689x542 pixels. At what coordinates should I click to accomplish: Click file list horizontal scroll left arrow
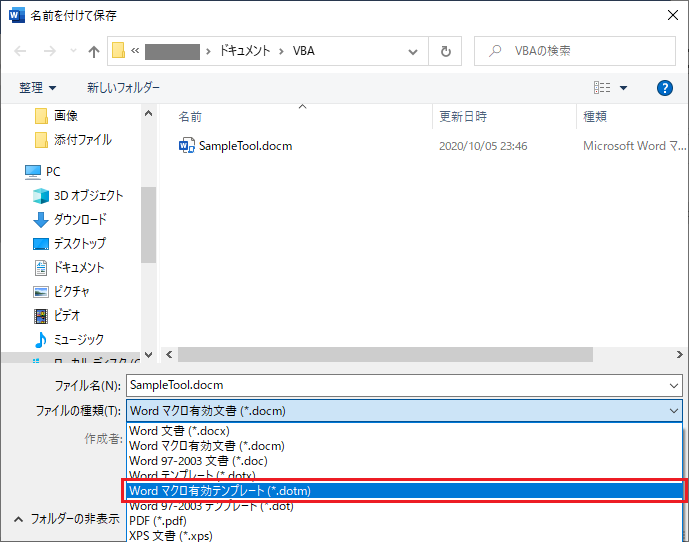(x=170, y=354)
